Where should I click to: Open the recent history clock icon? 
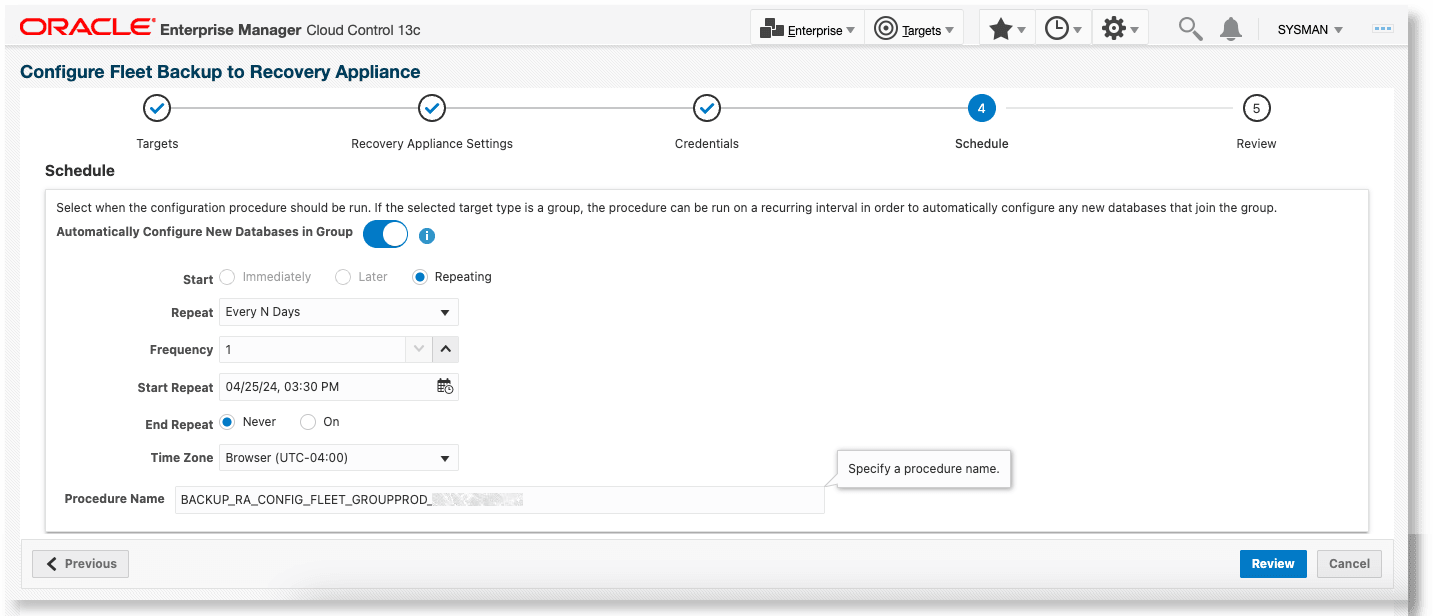tap(1057, 27)
